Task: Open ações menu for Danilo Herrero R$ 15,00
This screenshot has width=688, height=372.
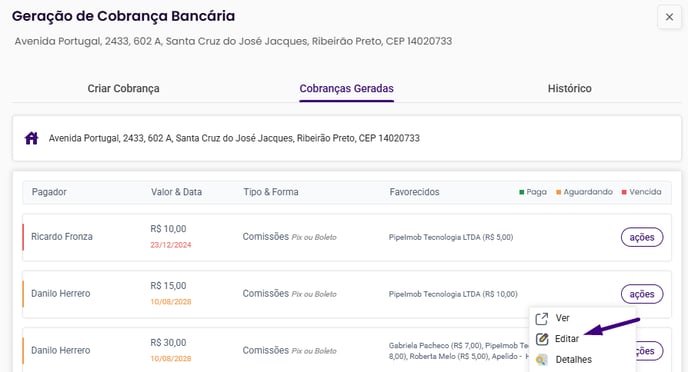Action: [x=641, y=294]
